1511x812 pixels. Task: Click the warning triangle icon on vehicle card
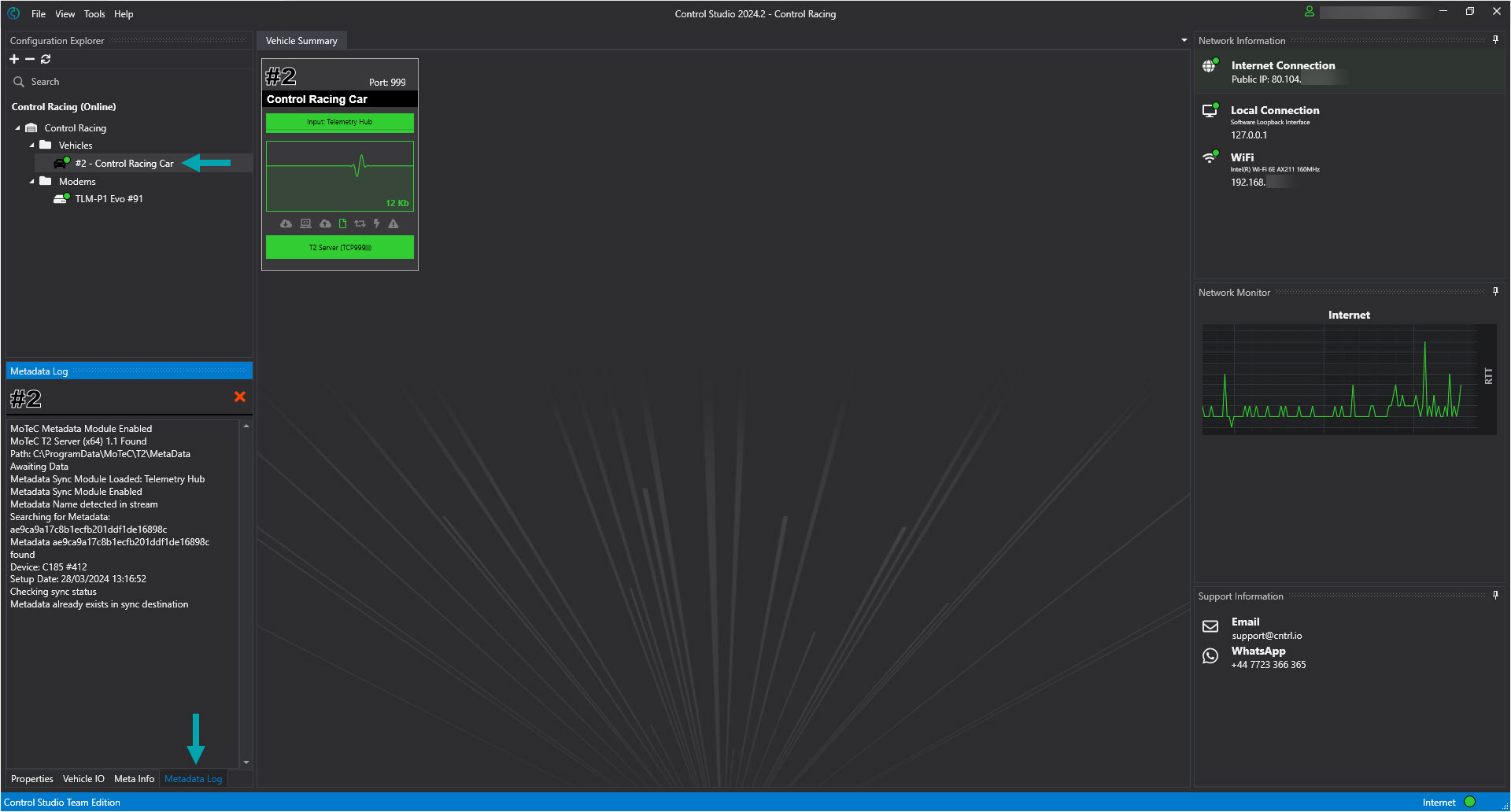393,224
